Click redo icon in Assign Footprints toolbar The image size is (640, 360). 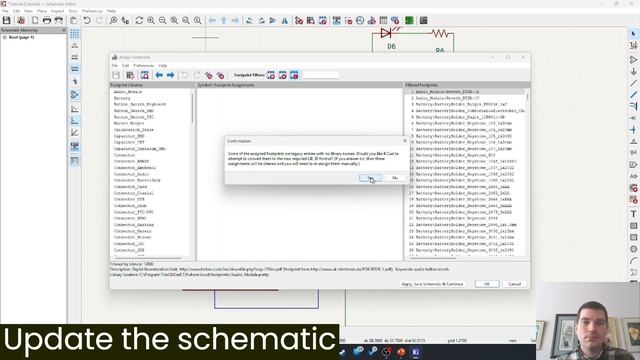pyautogui.click(x=197, y=75)
